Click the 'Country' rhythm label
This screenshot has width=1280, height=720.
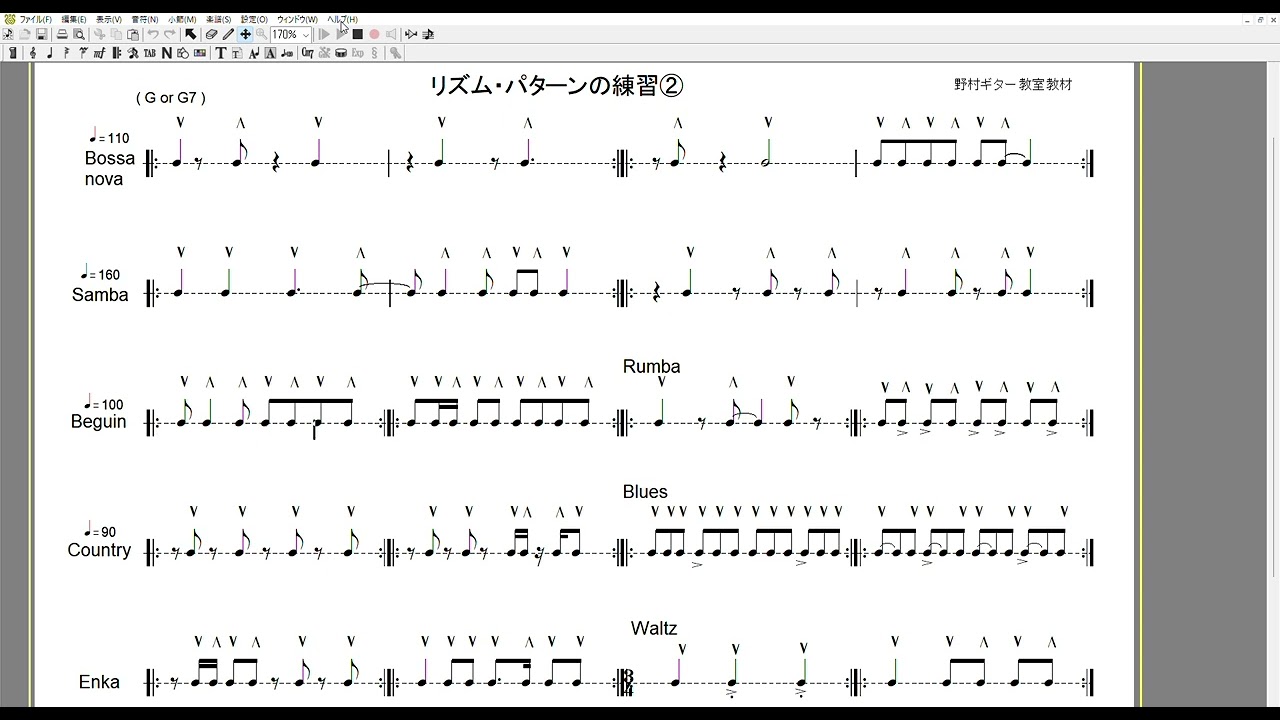point(99,550)
